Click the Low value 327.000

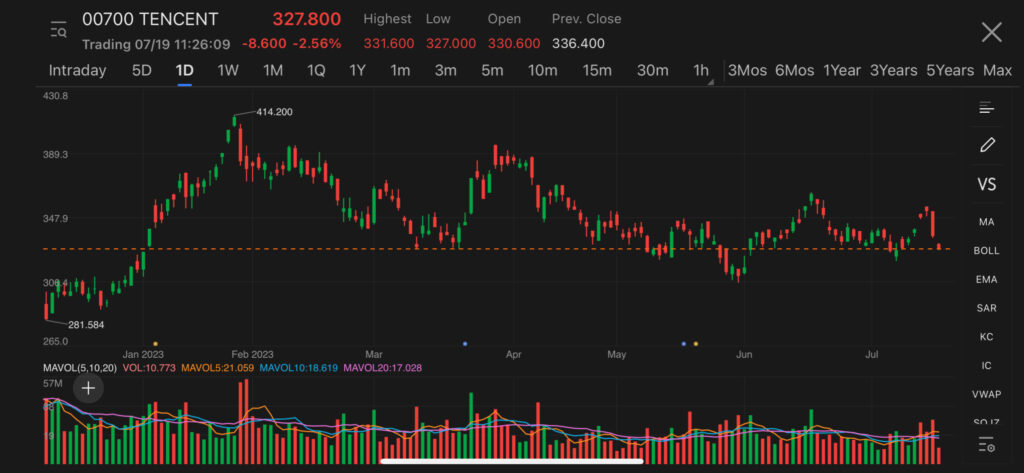(451, 44)
